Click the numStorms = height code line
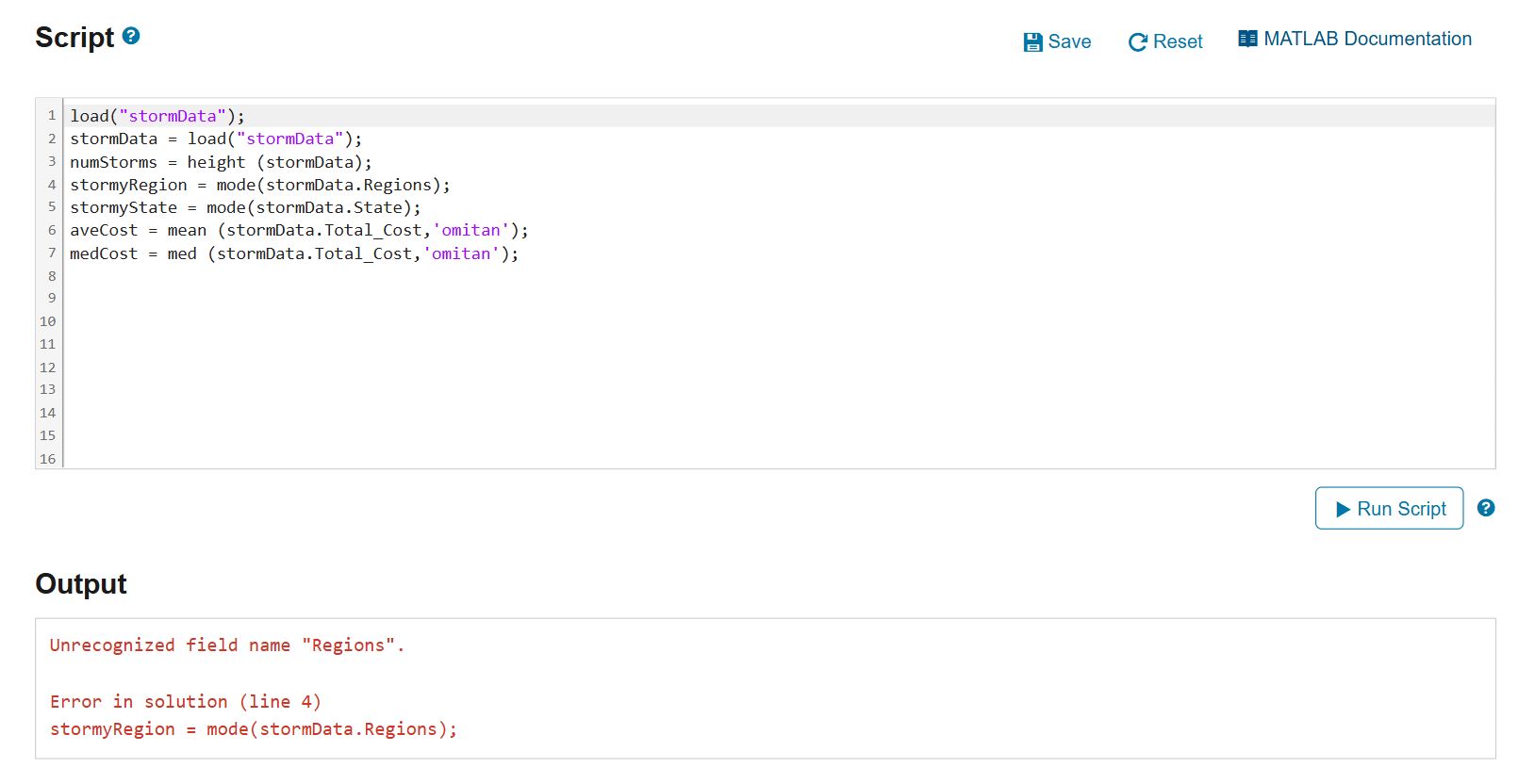Screen dimensions: 1535x784 [x=221, y=162]
